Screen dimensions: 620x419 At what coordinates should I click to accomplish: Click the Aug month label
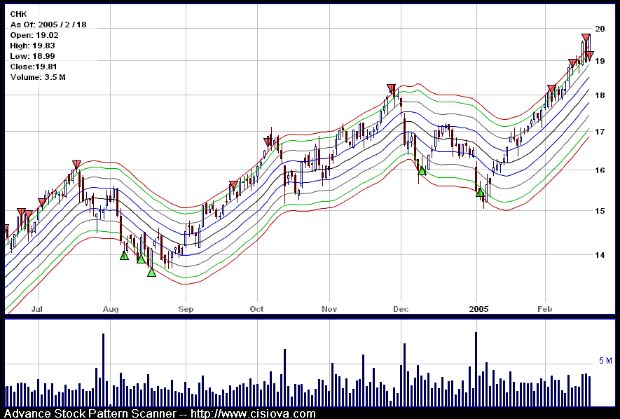pos(111,309)
